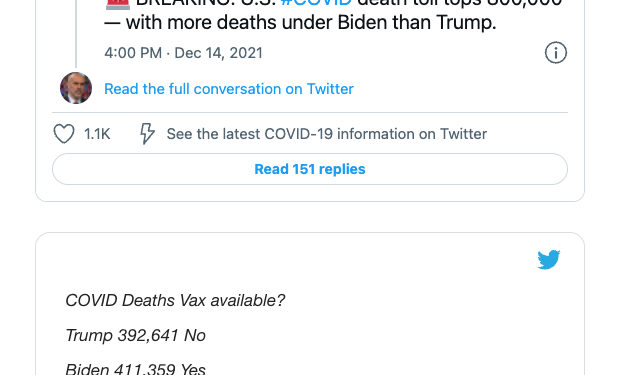Click the info circle icon beside timestamp
This screenshot has width=629, height=375.
(x=556, y=53)
